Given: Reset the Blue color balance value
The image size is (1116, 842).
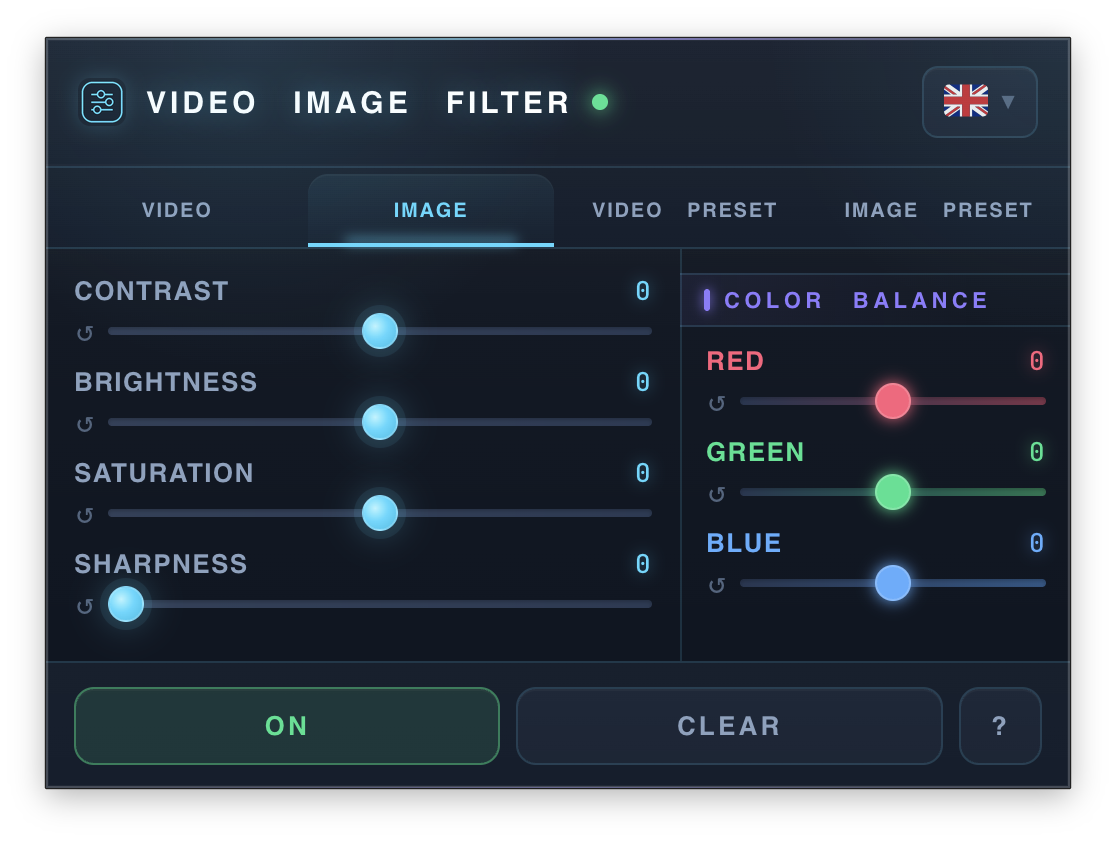Looking at the screenshot, I should tap(717, 585).
